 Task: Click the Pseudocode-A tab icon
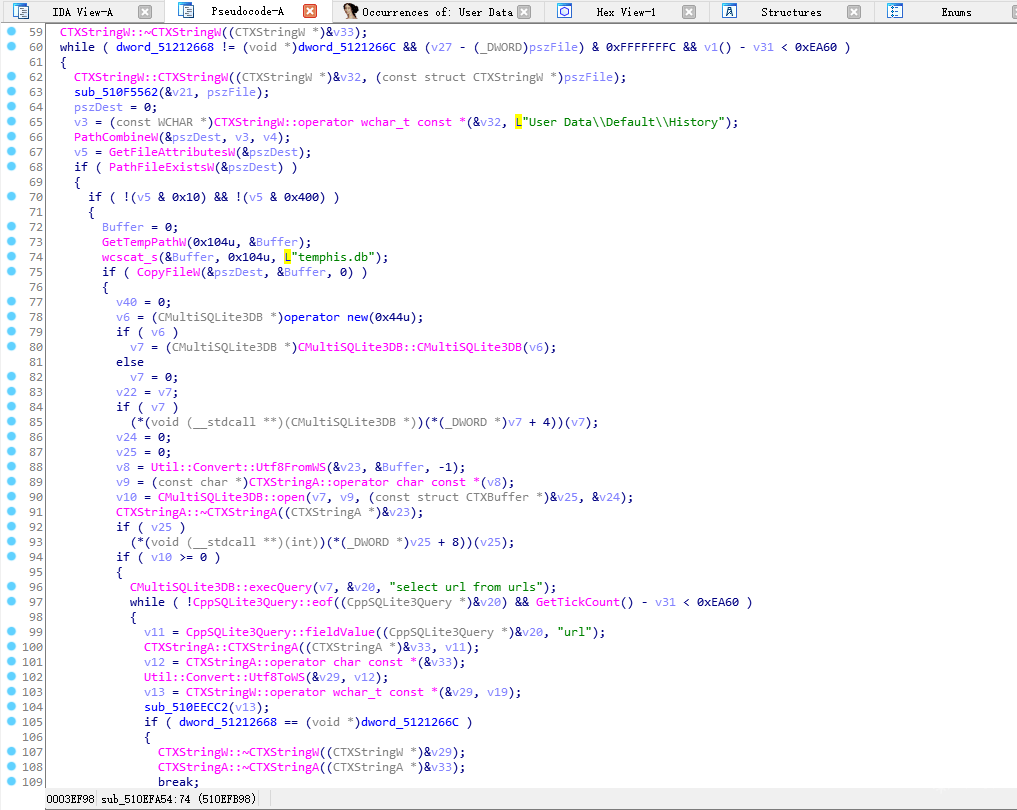185,10
